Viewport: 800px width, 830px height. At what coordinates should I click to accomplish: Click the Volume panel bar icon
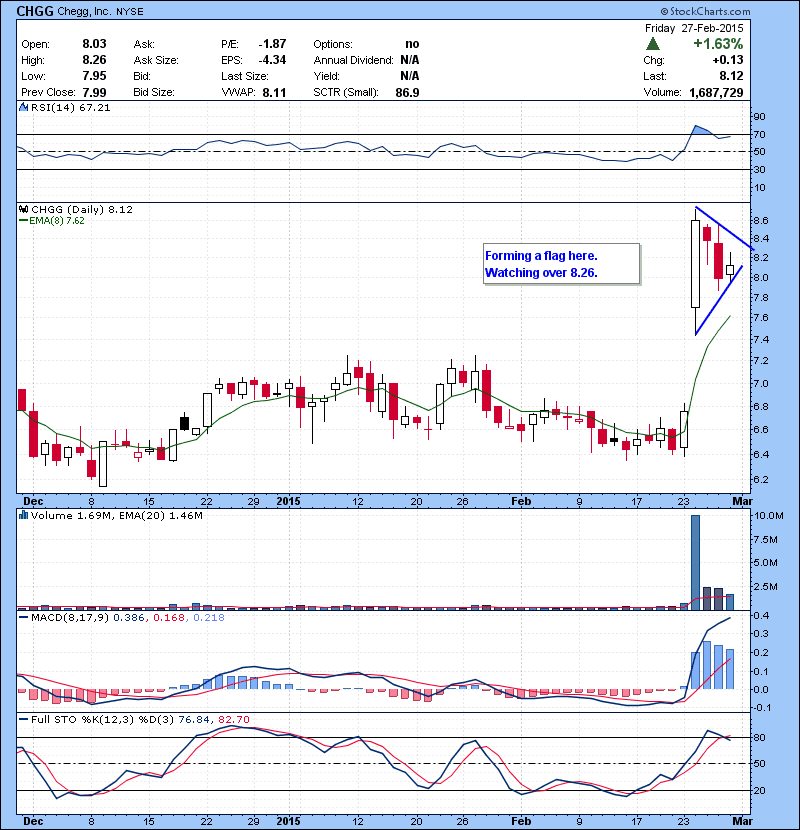coord(23,515)
